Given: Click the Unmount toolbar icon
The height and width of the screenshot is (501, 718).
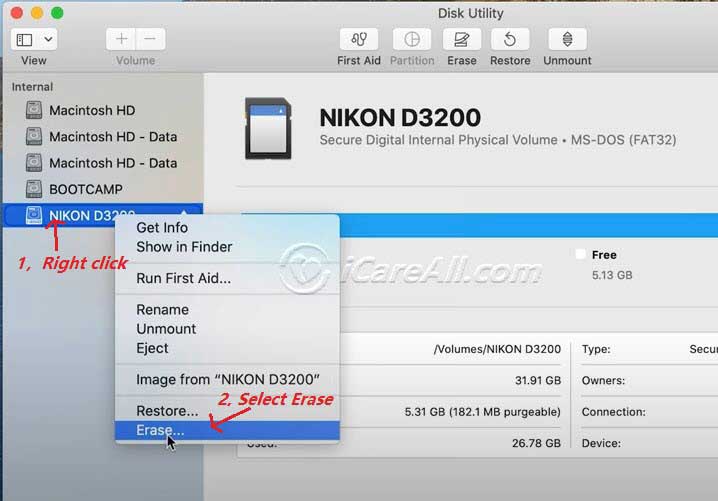Looking at the screenshot, I should point(567,39).
